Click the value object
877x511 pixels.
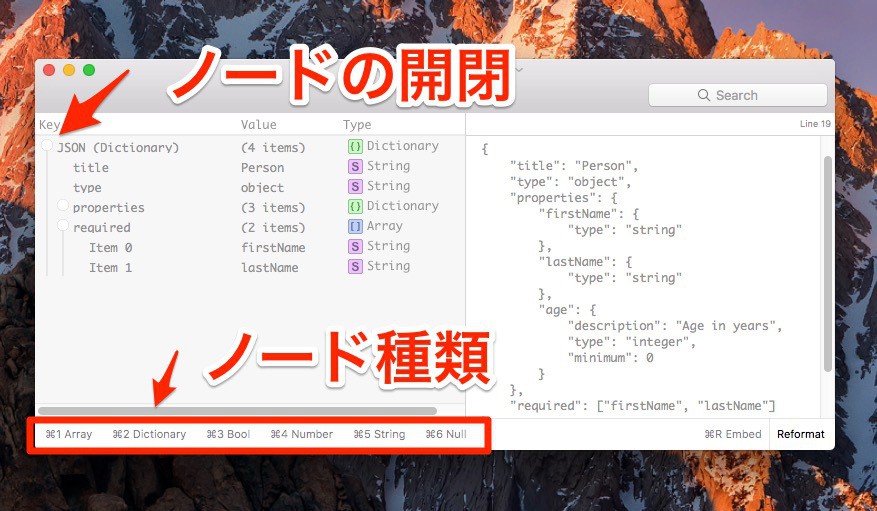tap(262, 188)
